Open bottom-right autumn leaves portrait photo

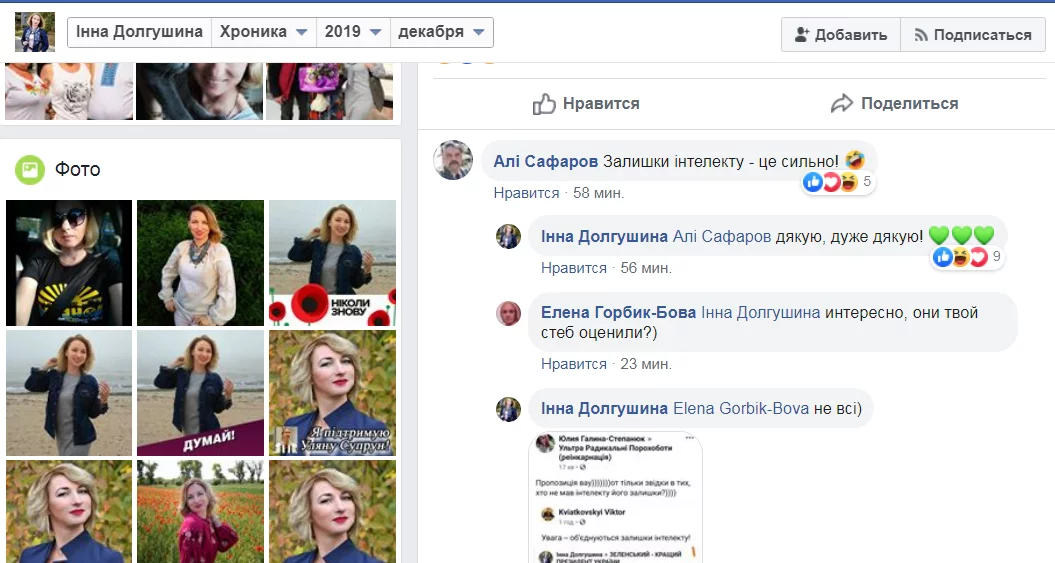332,511
